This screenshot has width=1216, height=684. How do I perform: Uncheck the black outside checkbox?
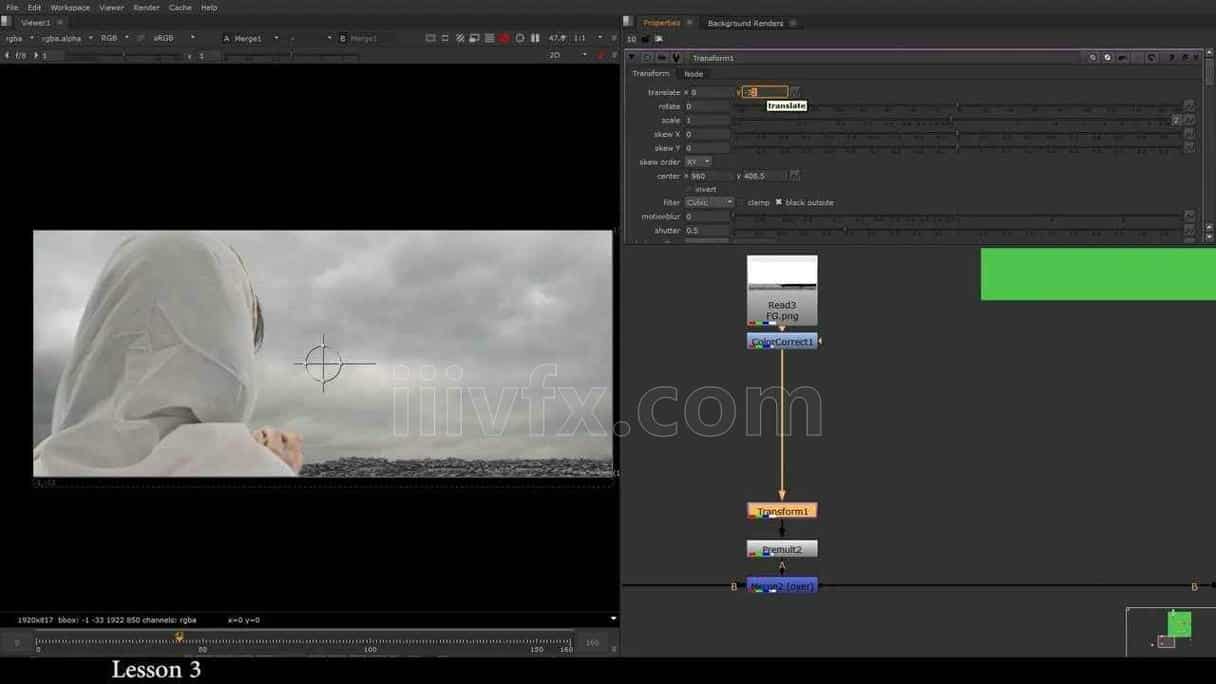coord(779,202)
